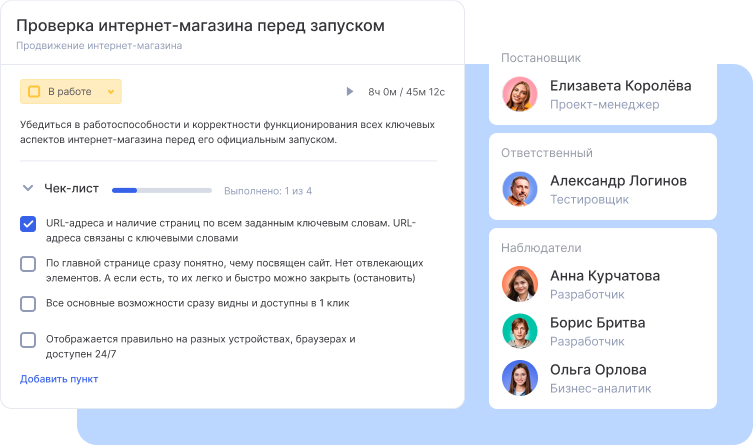Check 'Все основные возможности' checklist item
The image size is (753, 446).
(x=28, y=303)
